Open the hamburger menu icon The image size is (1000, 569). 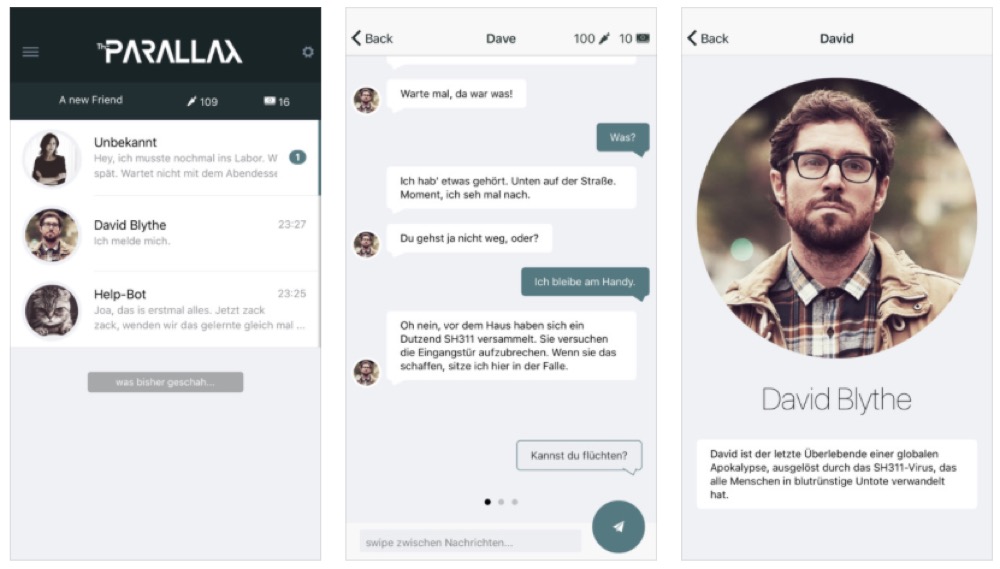point(31,52)
